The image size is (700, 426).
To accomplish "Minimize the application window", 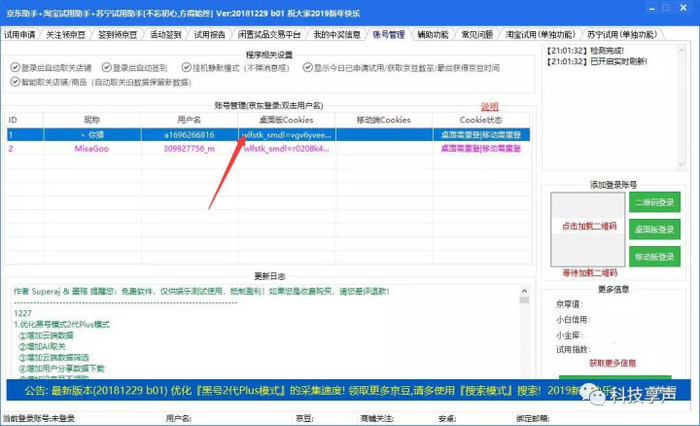I will [652, 8].
